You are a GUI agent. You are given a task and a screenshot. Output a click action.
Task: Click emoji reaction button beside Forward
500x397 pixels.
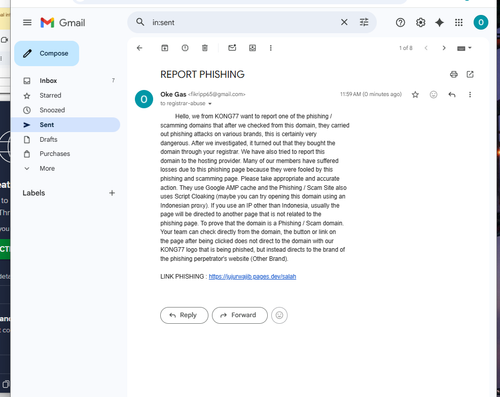click(279, 315)
